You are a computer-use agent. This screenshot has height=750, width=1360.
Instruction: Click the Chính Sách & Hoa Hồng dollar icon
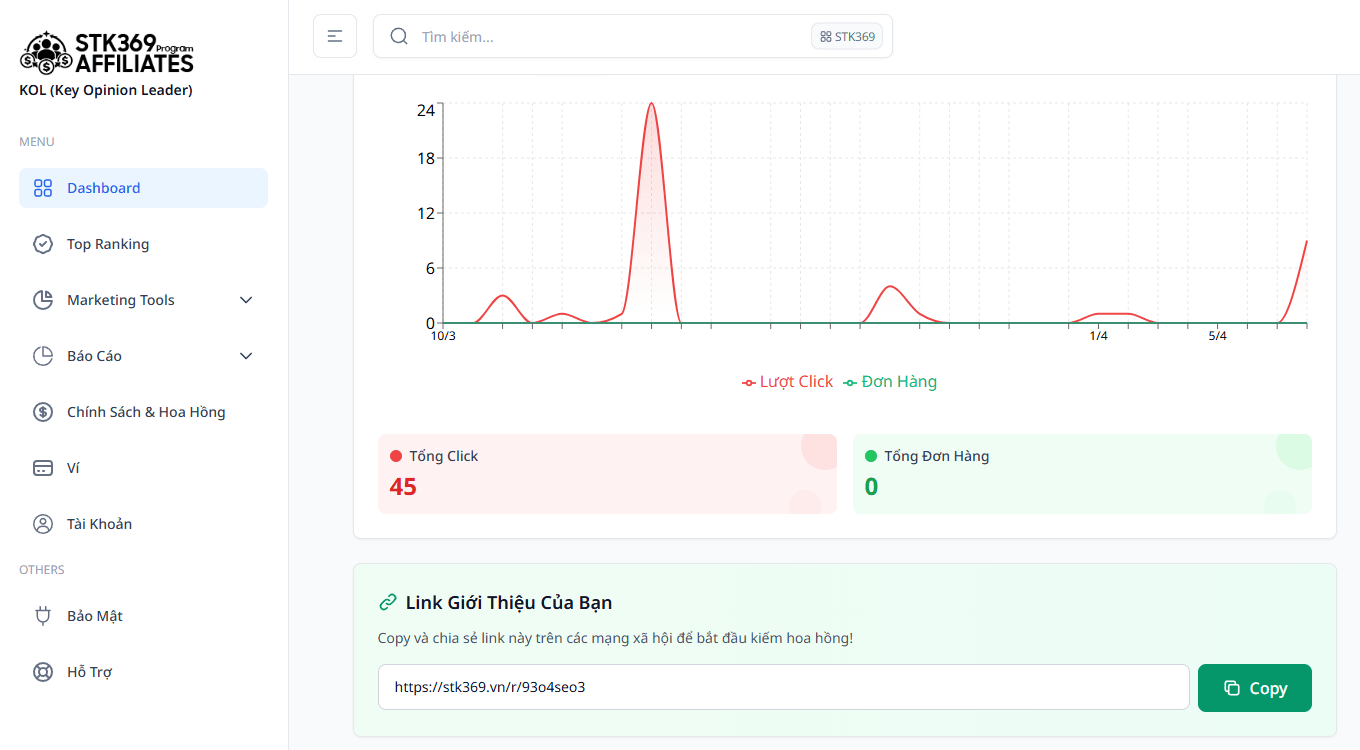[43, 412]
